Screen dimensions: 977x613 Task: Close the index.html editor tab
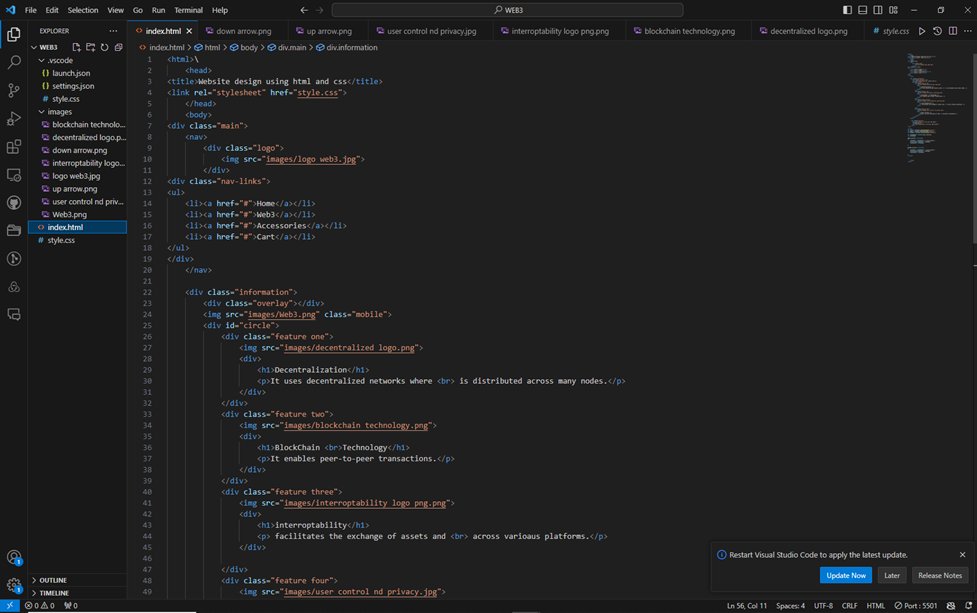(189, 31)
